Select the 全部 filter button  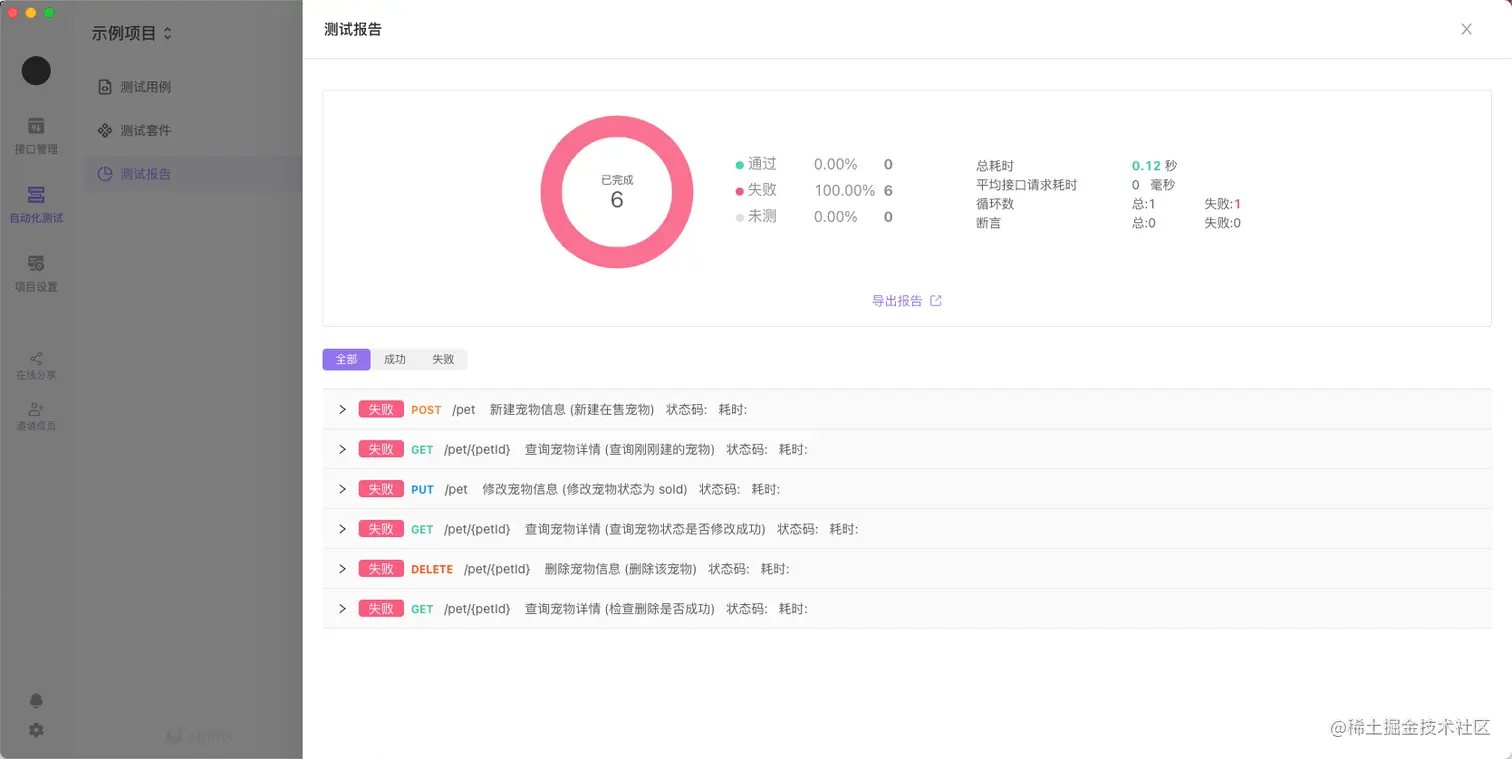tap(346, 359)
